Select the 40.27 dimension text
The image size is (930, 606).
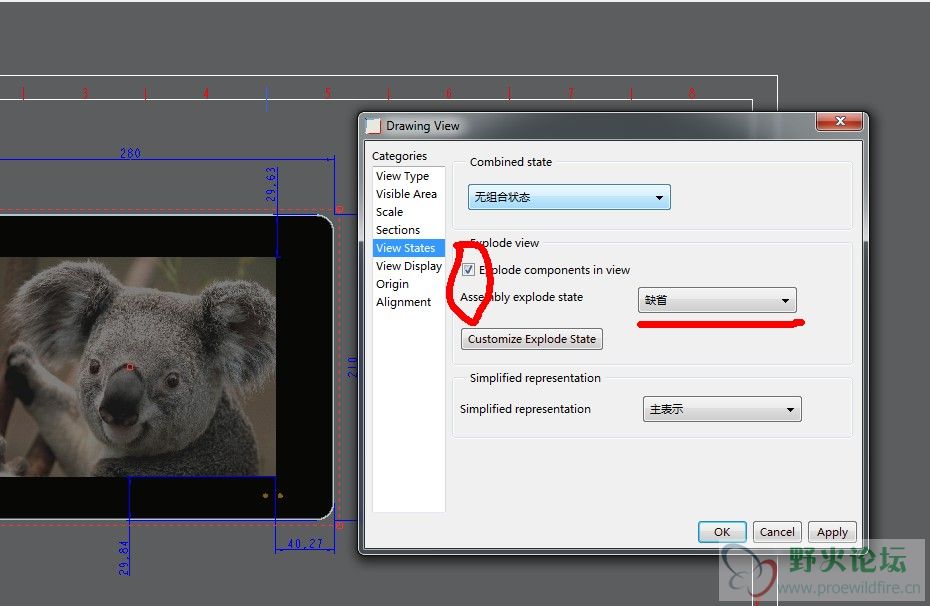[x=305, y=543]
